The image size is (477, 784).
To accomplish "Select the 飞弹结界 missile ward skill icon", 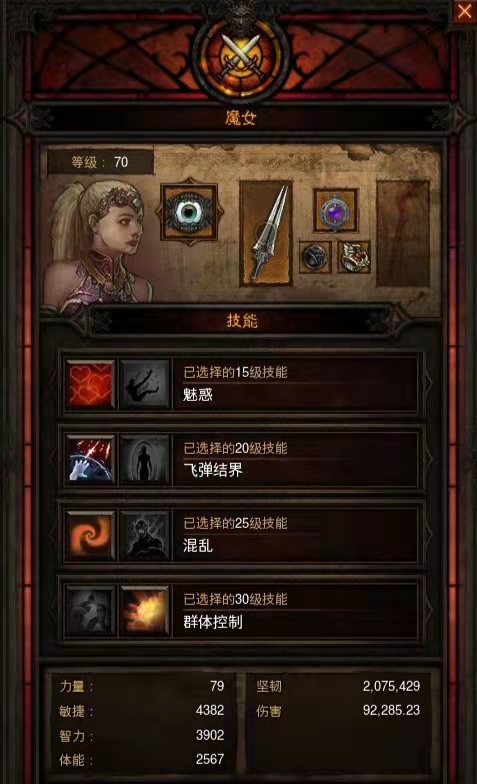I will tap(91, 459).
